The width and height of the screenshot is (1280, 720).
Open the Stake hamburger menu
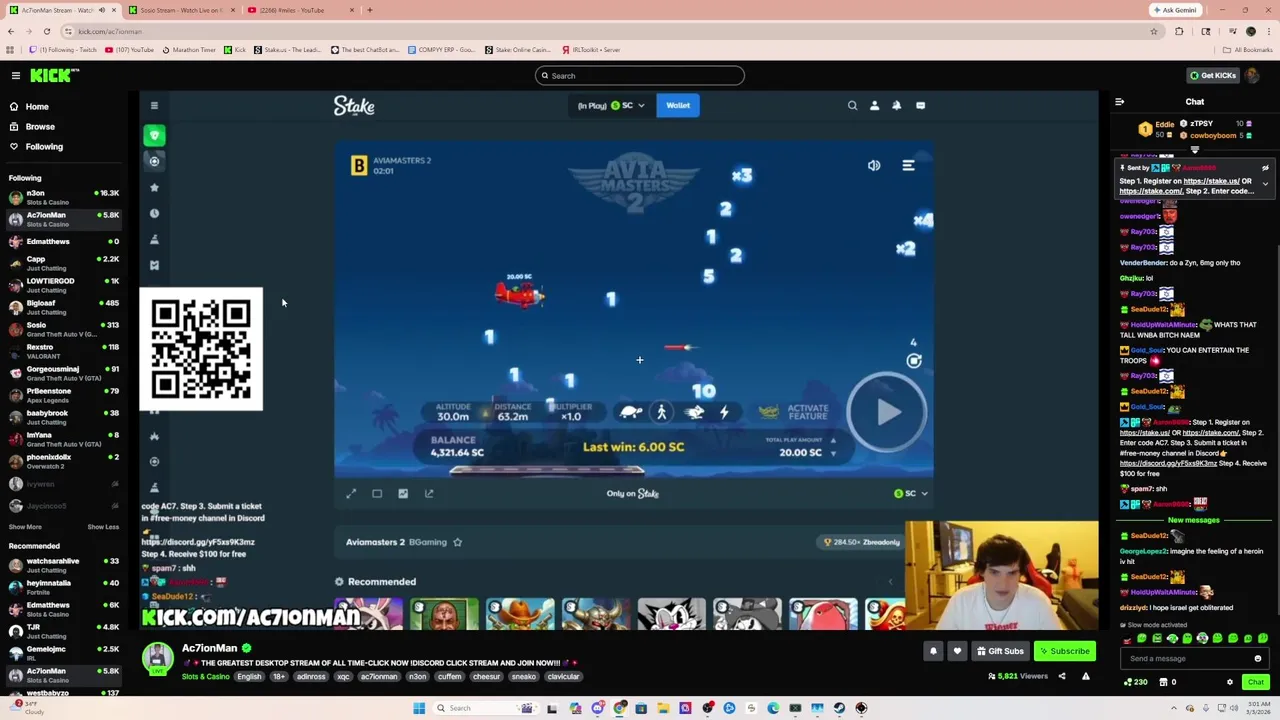(x=154, y=105)
